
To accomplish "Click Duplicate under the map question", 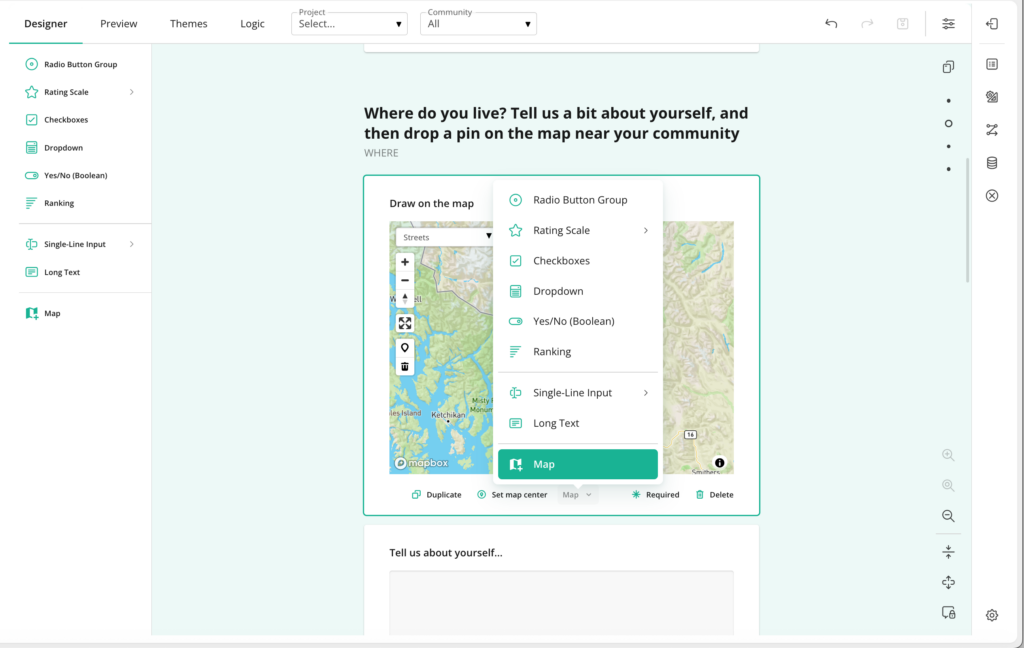I will point(436,494).
